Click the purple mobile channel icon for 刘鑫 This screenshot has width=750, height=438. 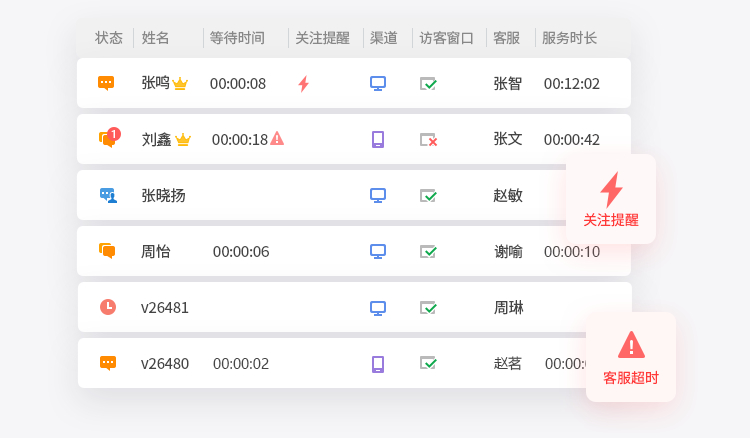tap(377, 139)
